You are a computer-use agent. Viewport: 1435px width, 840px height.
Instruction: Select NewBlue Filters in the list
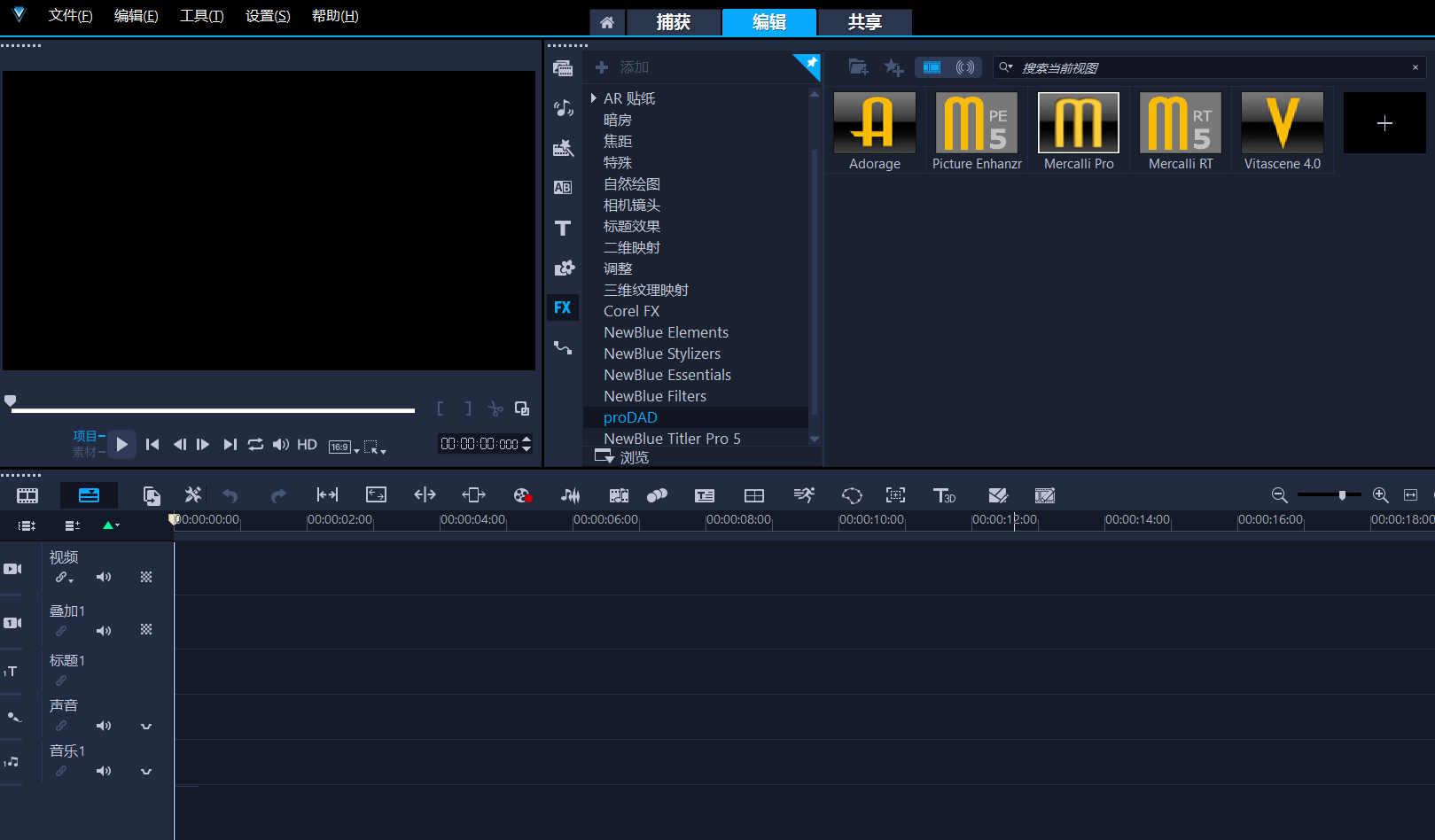pyautogui.click(x=655, y=396)
